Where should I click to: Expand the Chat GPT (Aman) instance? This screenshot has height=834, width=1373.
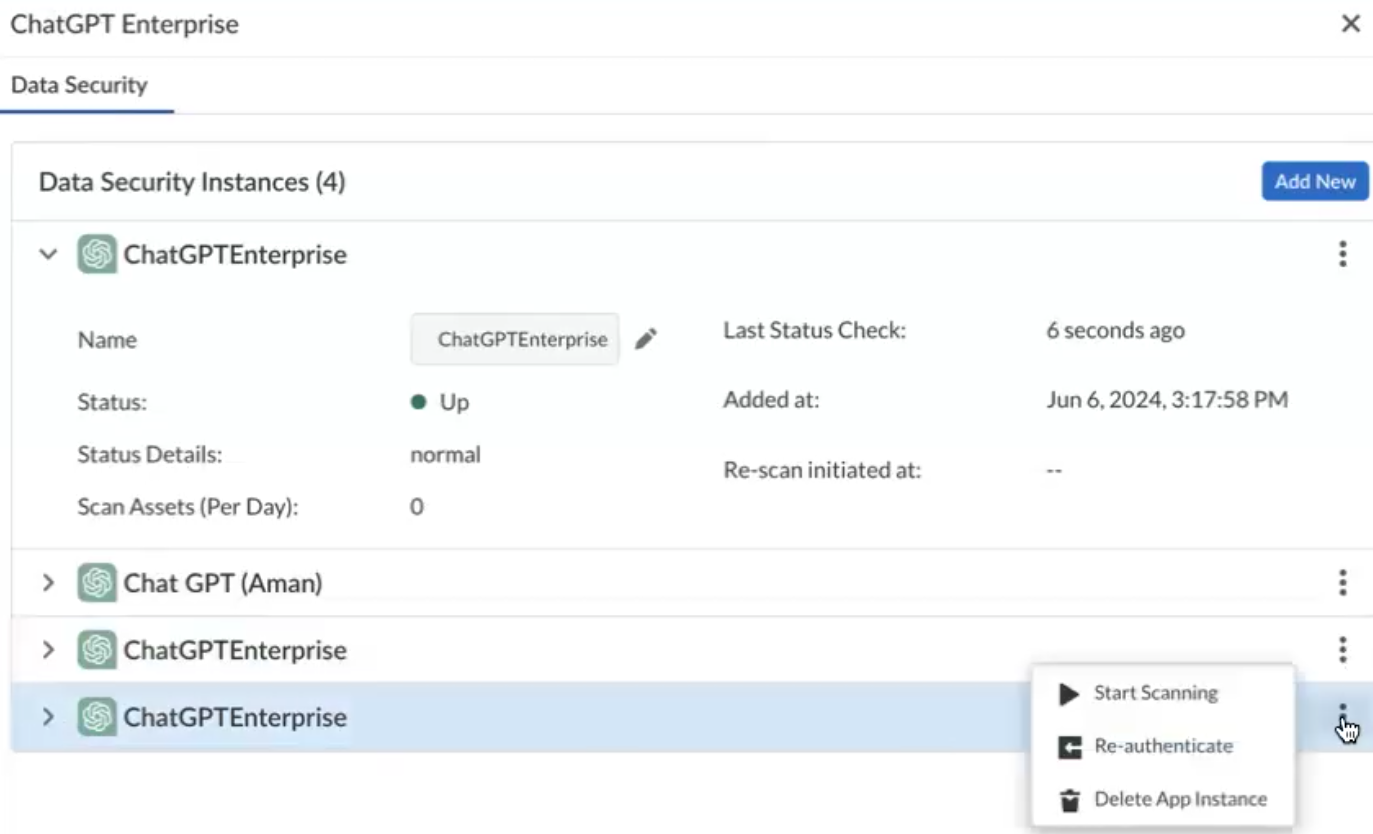47,582
